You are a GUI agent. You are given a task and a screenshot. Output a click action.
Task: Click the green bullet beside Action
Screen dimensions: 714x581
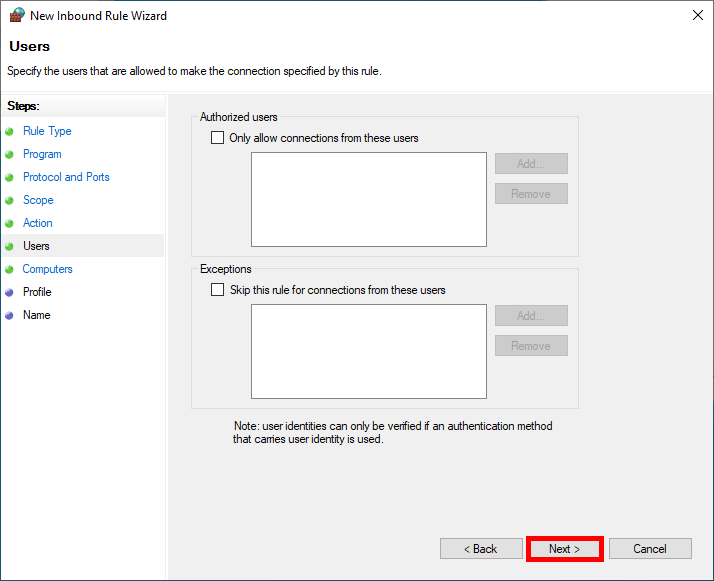click(10, 224)
